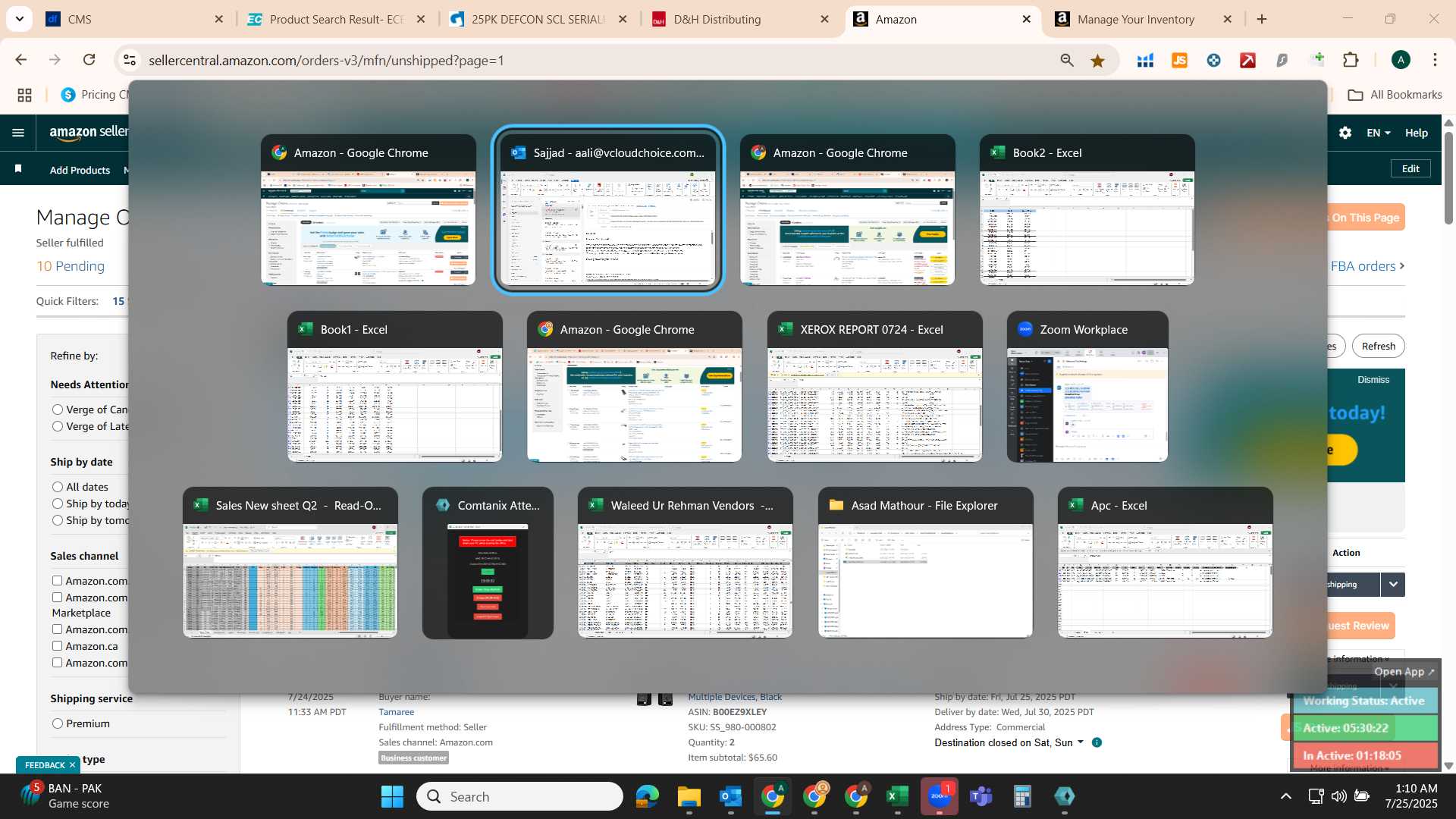Open the 10 Pending link
Screen dimensions: 1456x819
[x=71, y=266]
